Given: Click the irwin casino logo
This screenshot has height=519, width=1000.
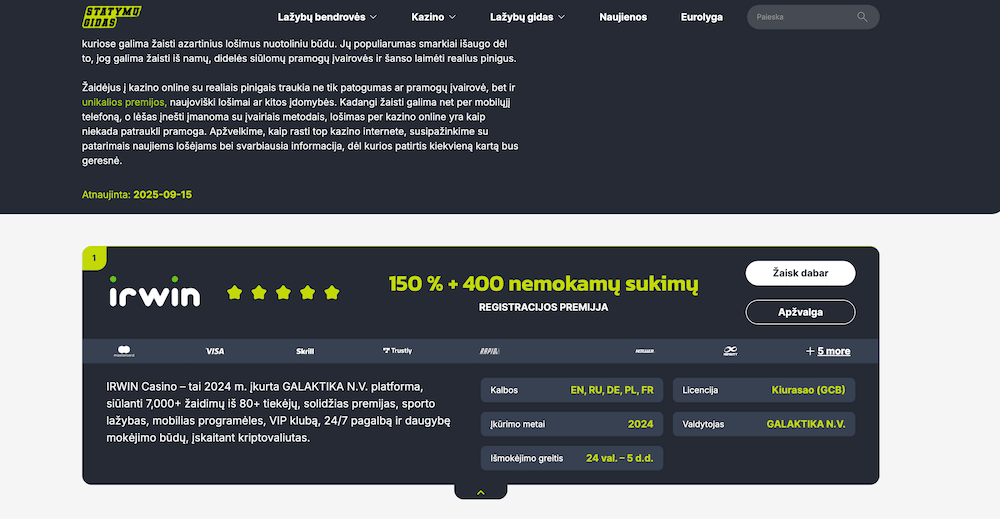Looking at the screenshot, I should (154, 291).
